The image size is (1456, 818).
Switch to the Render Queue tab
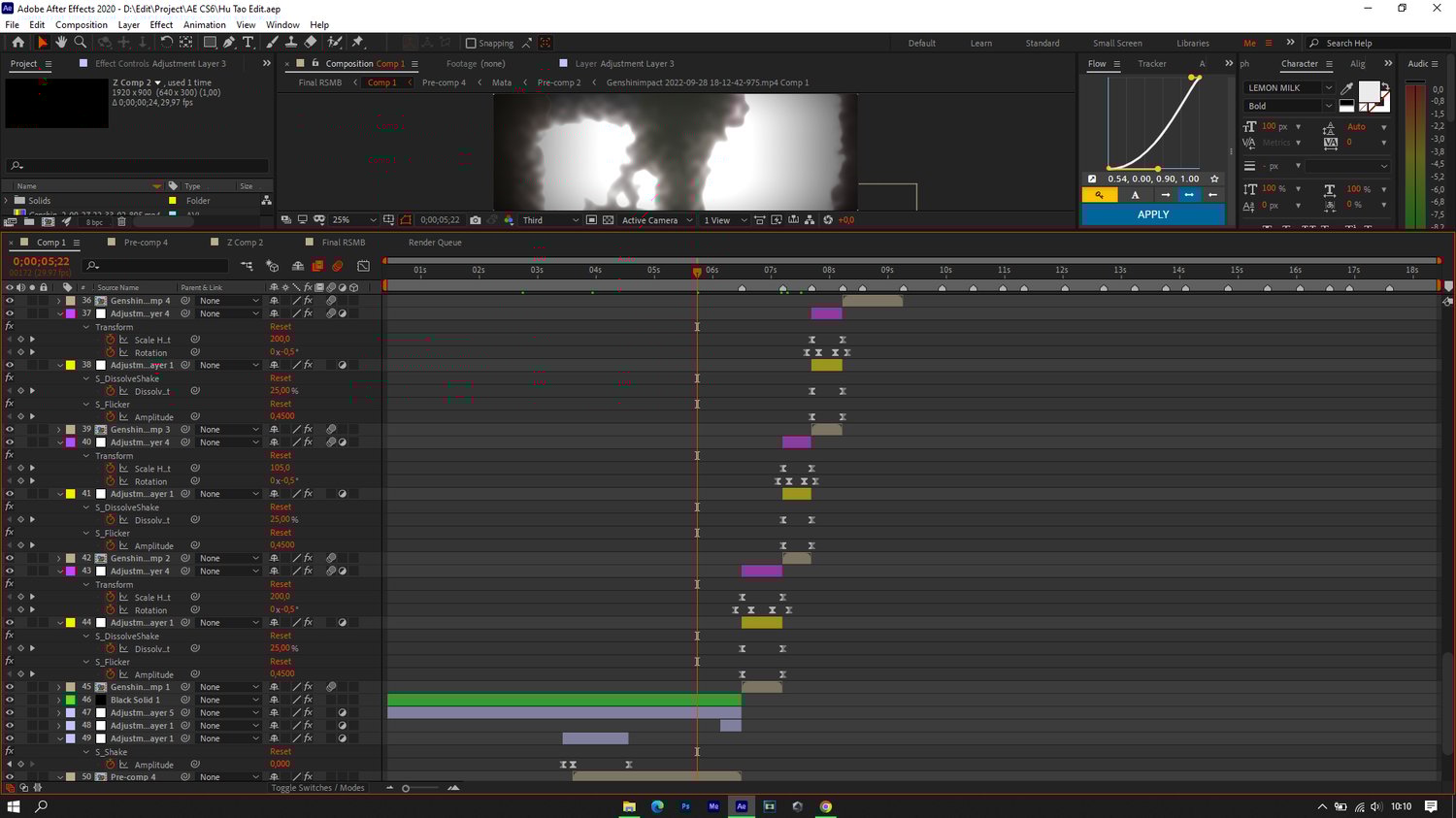pos(435,243)
